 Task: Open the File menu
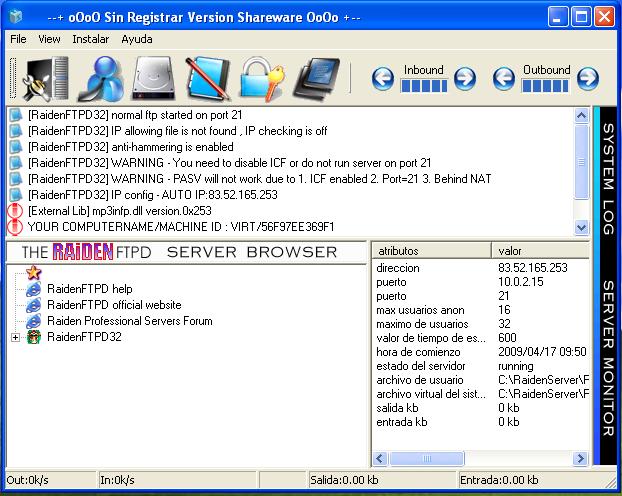[x=18, y=39]
